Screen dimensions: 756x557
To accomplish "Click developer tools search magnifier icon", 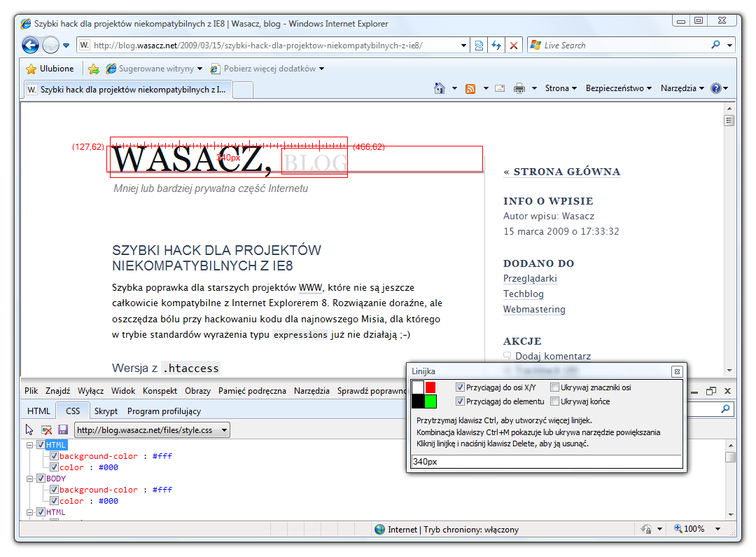I will point(725,409).
